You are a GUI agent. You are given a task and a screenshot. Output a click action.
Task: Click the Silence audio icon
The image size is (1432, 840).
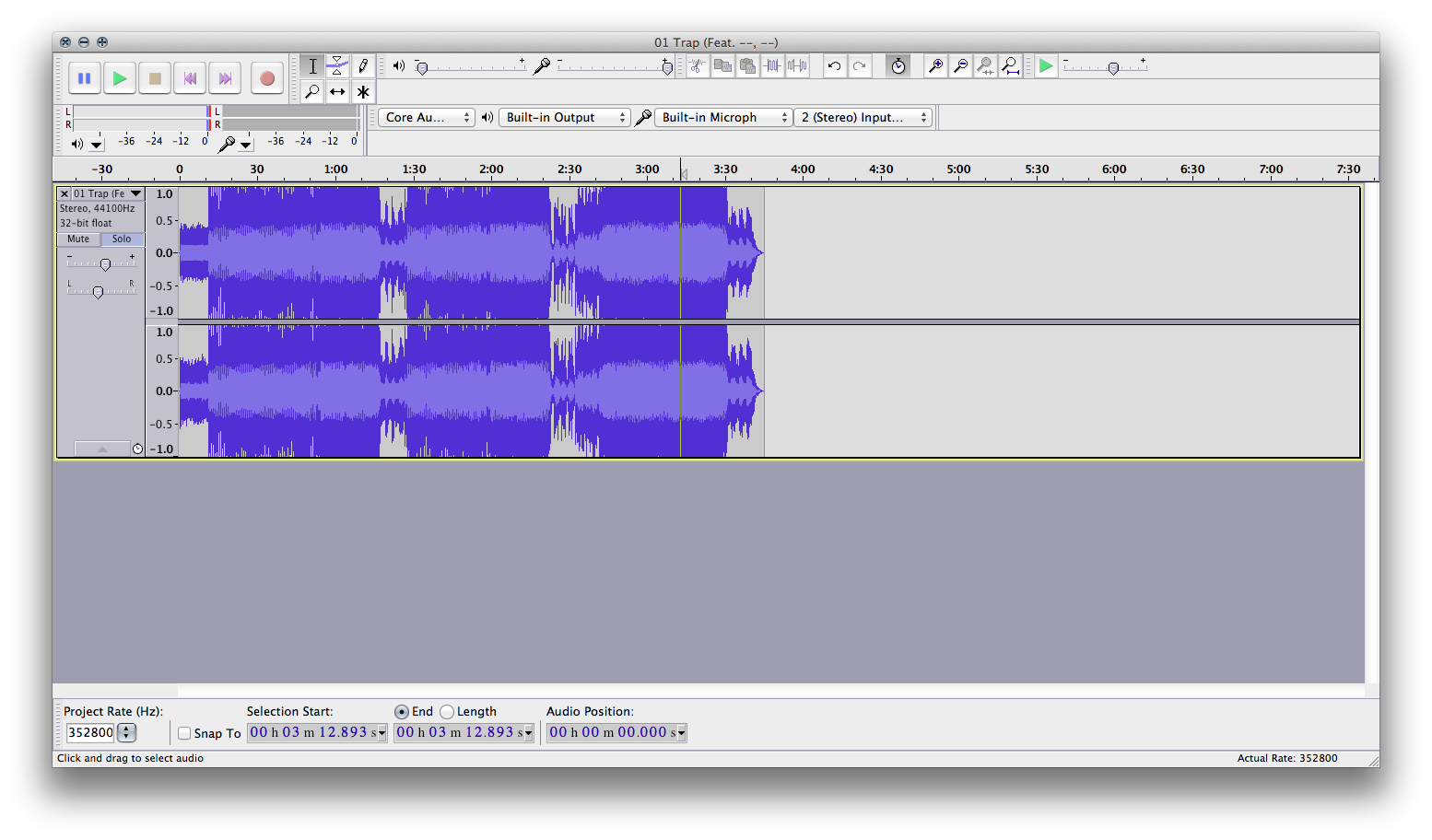pyautogui.click(x=797, y=66)
